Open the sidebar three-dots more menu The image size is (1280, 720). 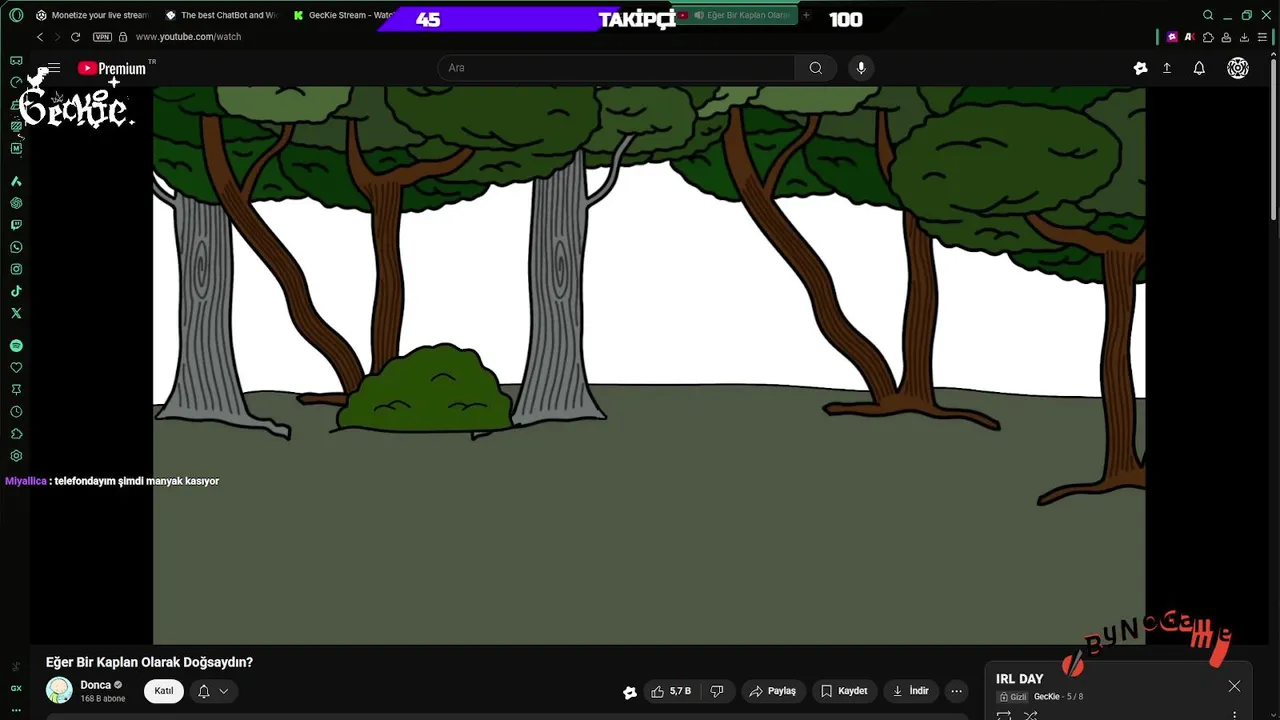click(x=16, y=710)
